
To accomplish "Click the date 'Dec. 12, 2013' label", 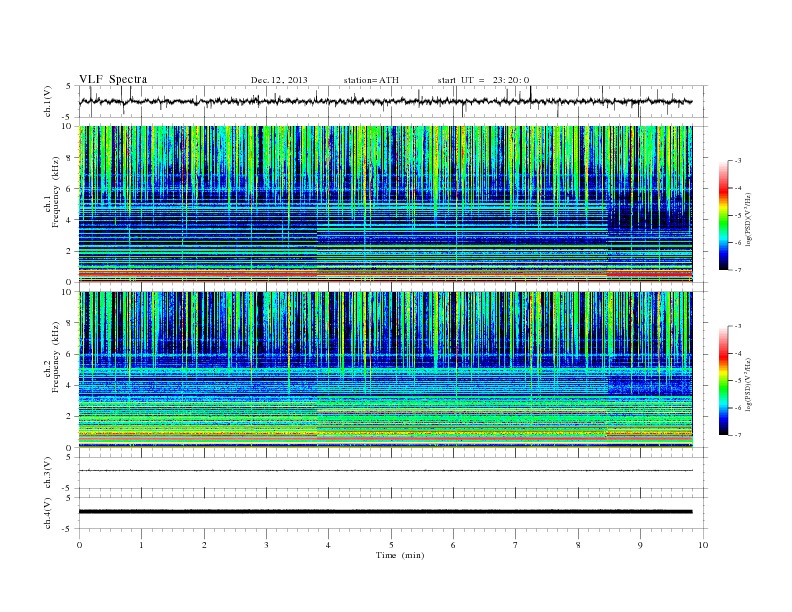I will coord(279,80).
